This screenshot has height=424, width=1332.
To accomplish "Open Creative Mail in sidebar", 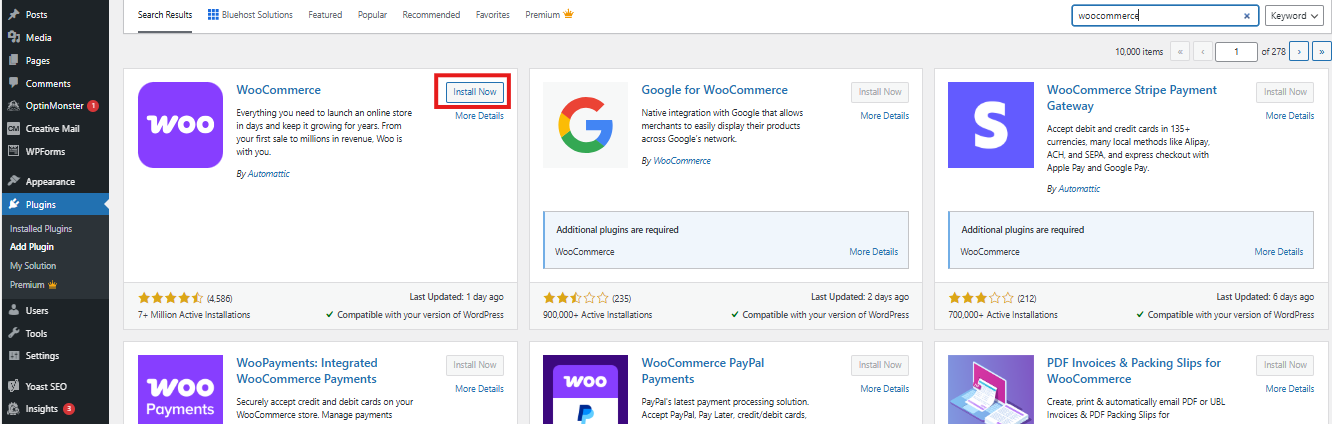I will coord(52,128).
